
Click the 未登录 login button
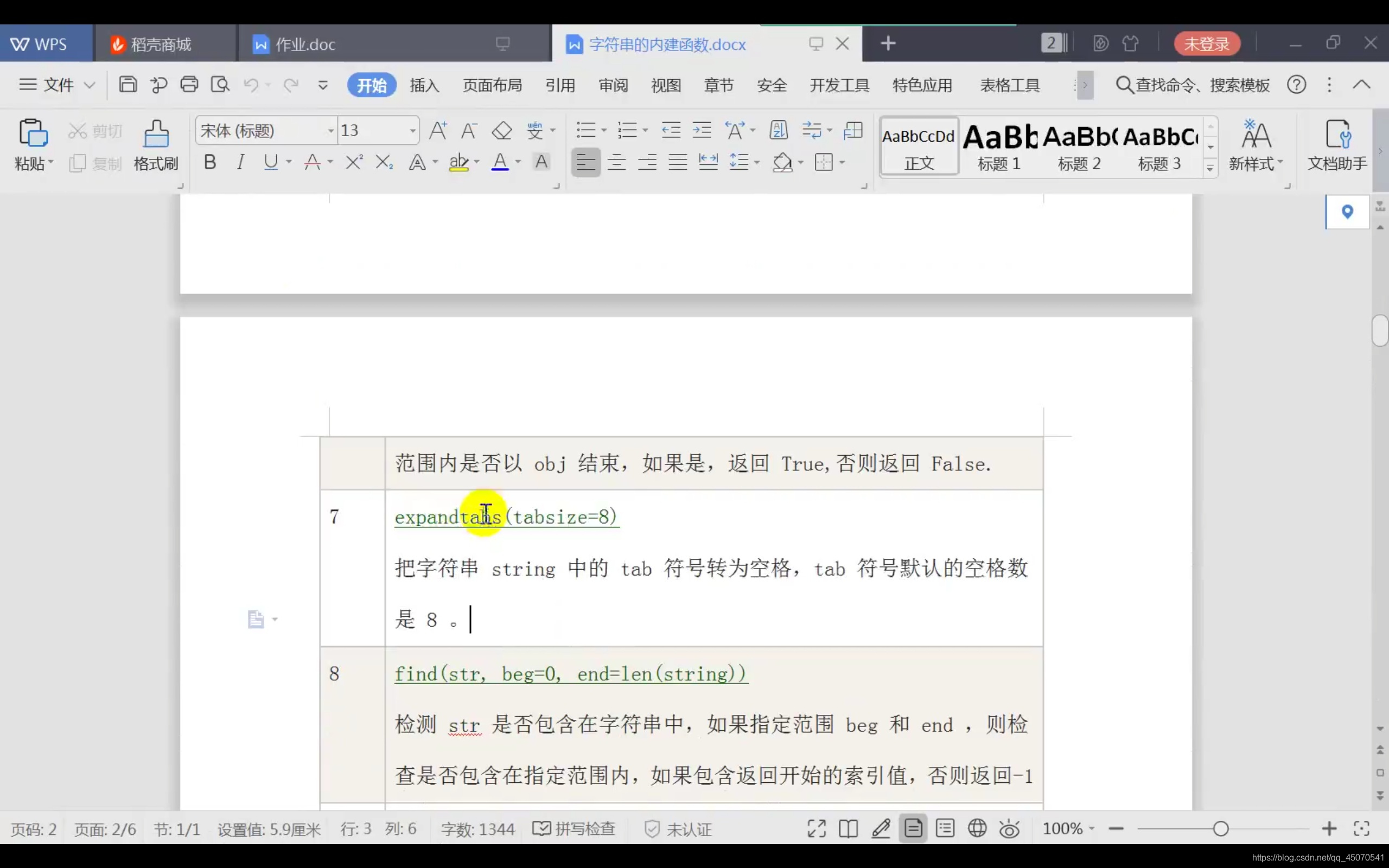tap(1207, 43)
